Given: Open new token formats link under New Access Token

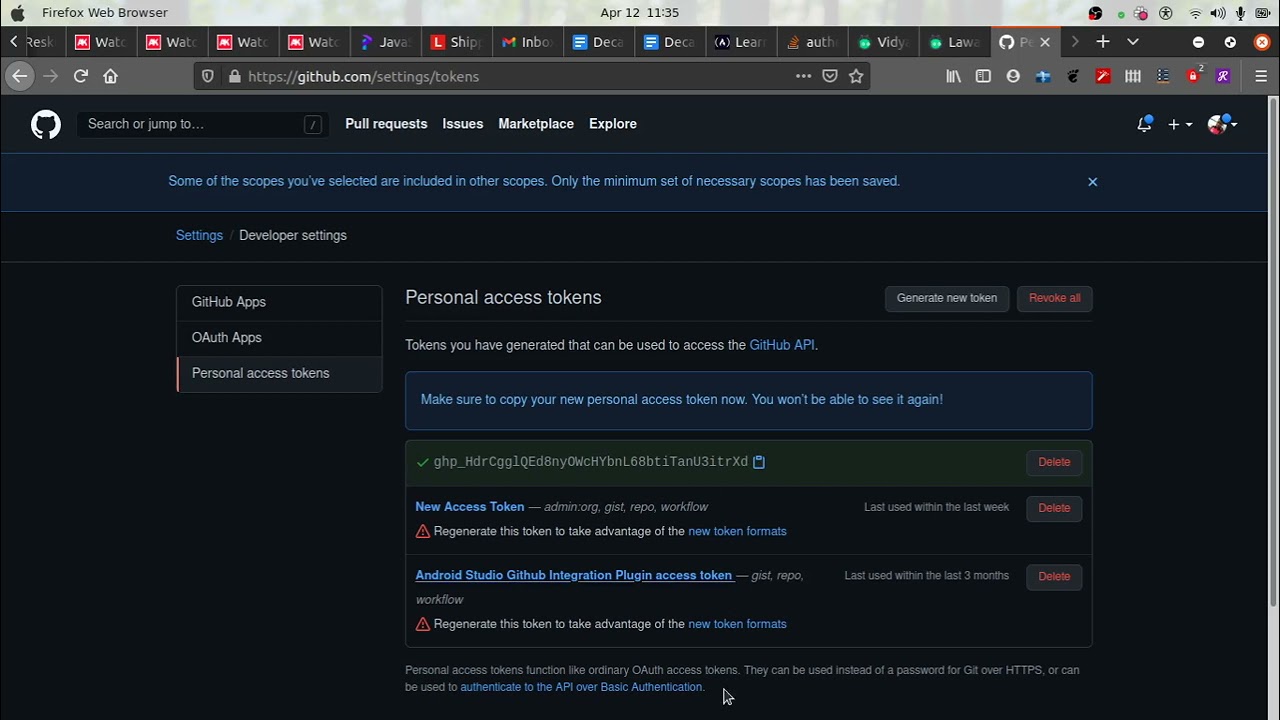Looking at the screenshot, I should click(x=737, y=531).
